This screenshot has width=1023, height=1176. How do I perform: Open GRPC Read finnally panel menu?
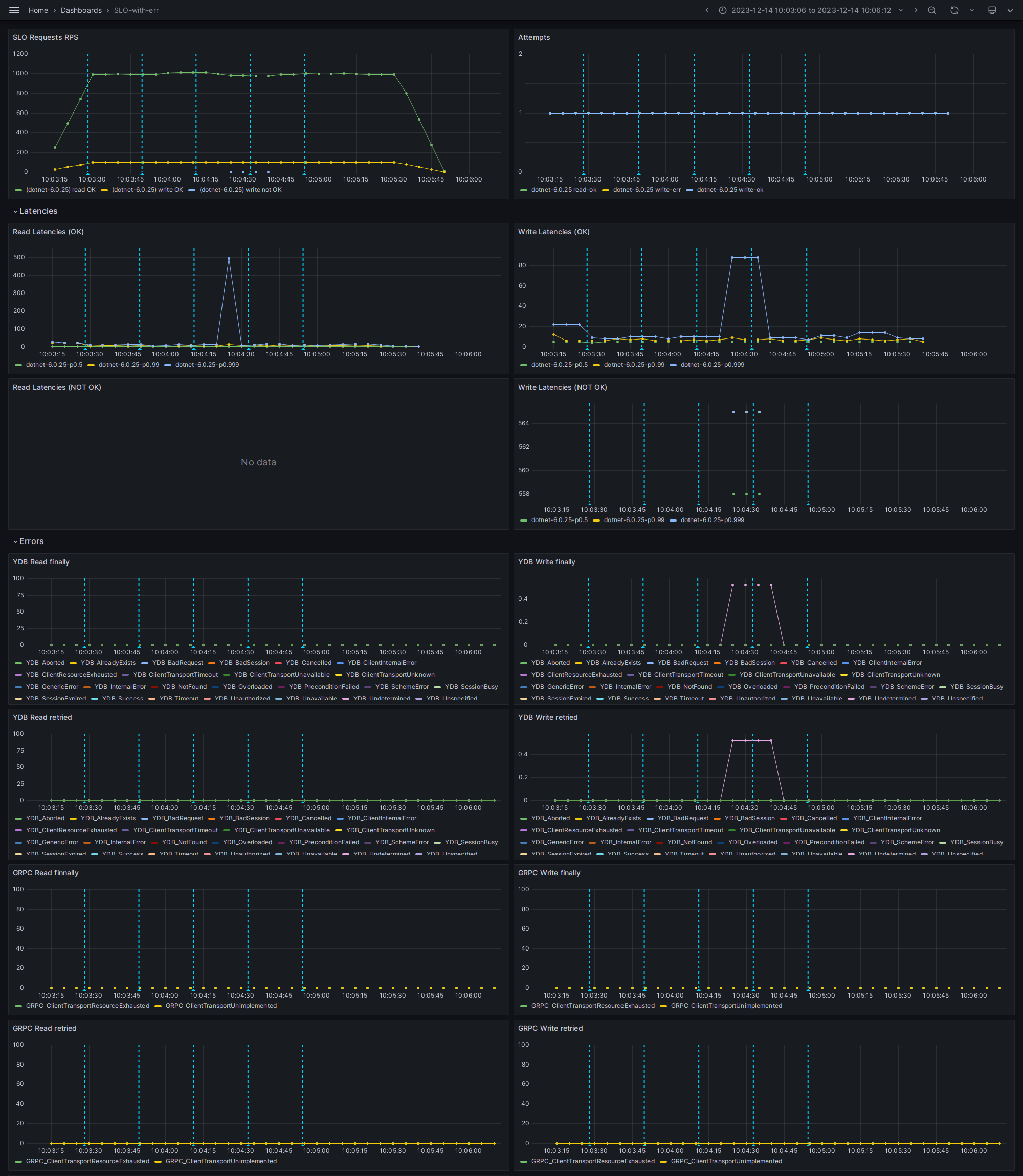pos(46,873)
